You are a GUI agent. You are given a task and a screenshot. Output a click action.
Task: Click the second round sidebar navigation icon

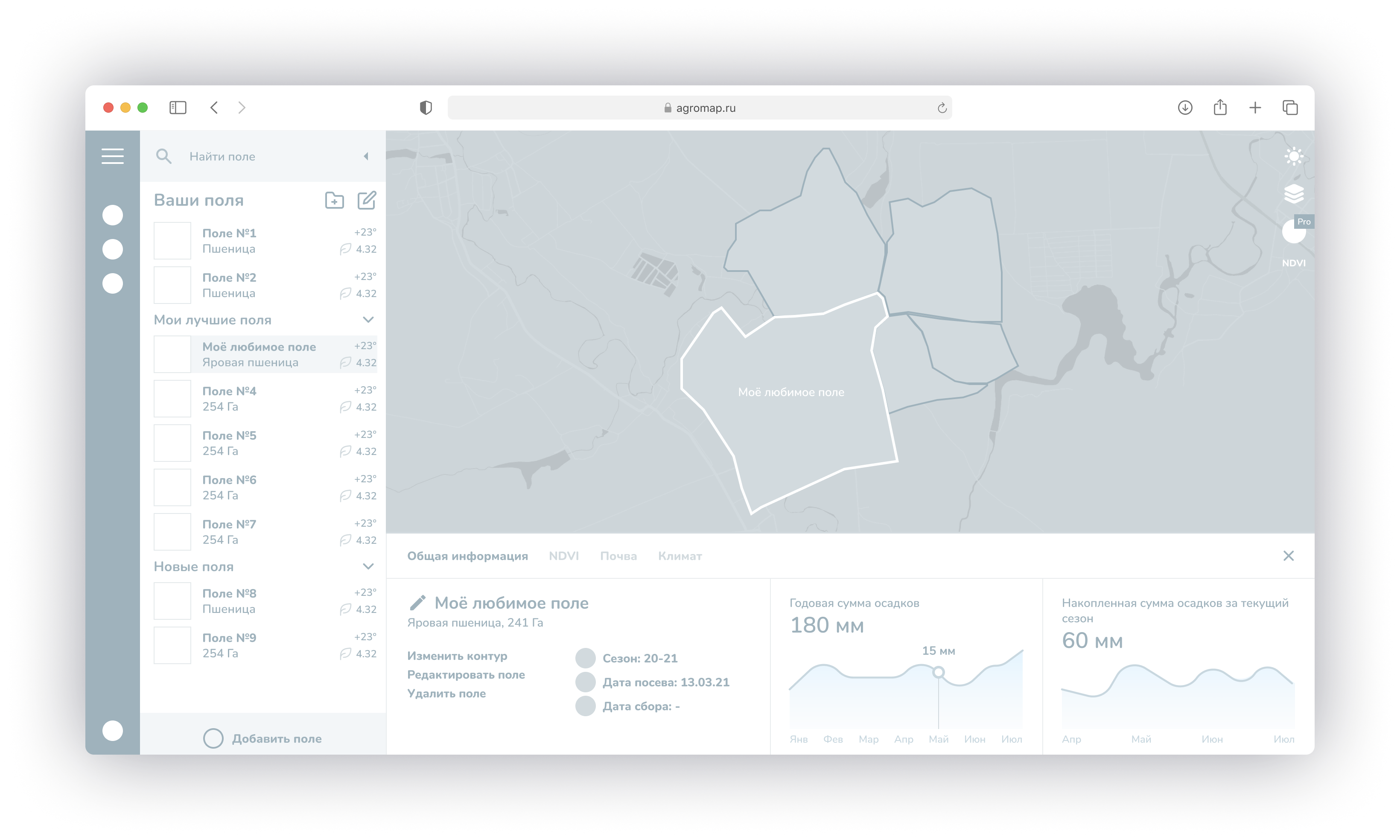113,249
